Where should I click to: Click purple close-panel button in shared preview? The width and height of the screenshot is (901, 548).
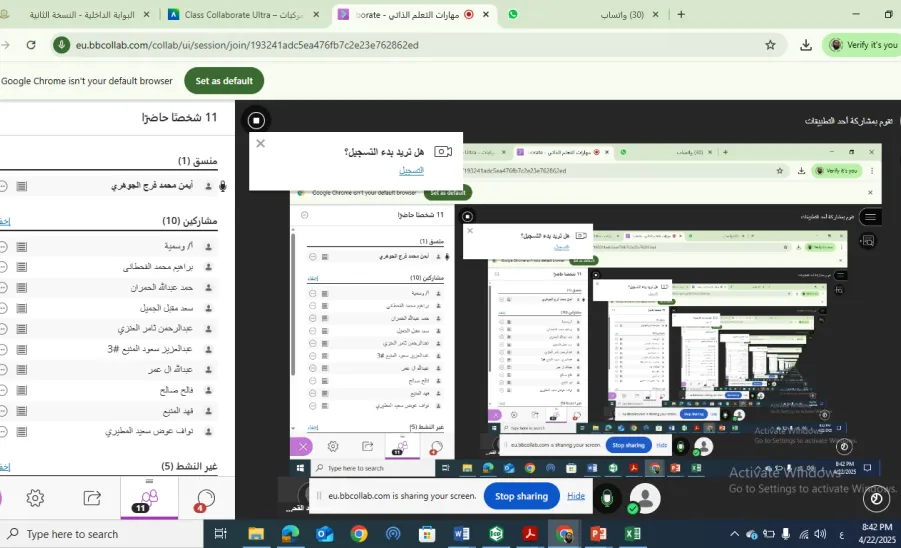pos(302,447)
